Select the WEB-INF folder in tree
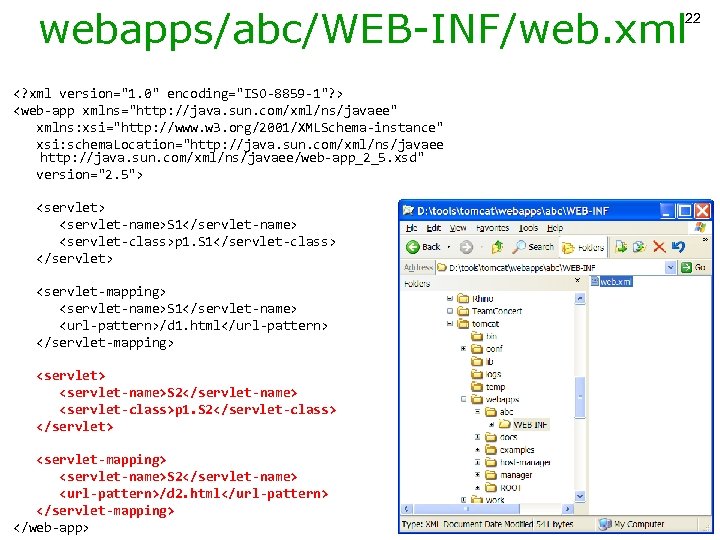Screen dimensions: 720x540 click(523, 425)
